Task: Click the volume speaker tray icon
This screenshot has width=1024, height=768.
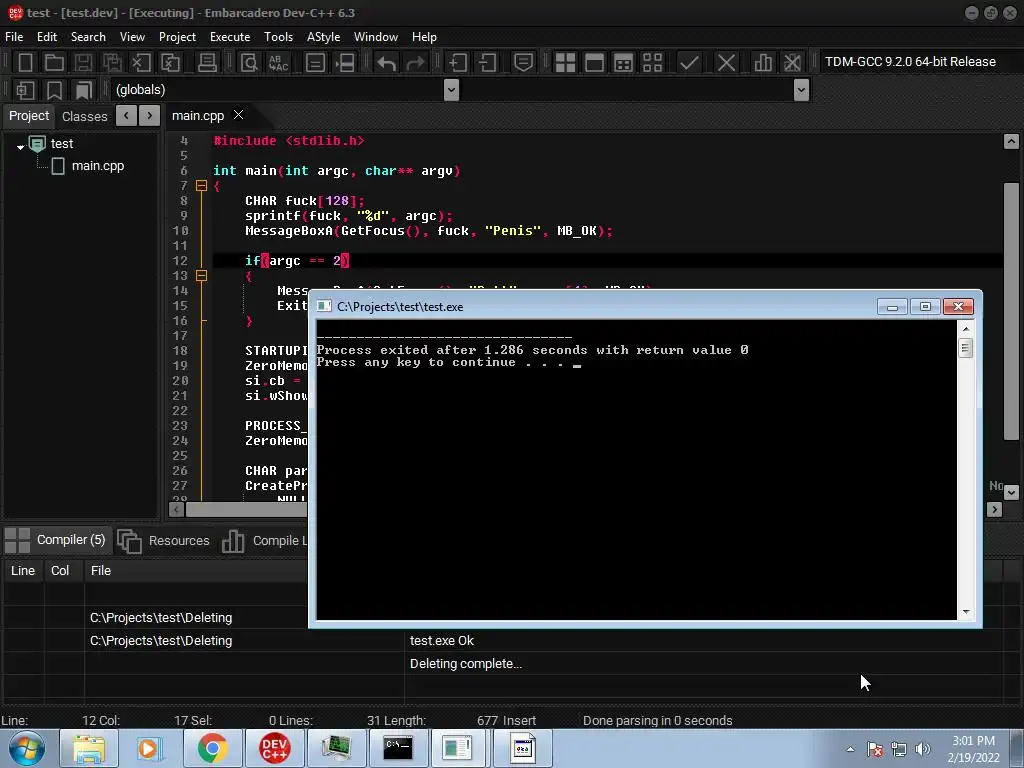Action: (922, 749)
